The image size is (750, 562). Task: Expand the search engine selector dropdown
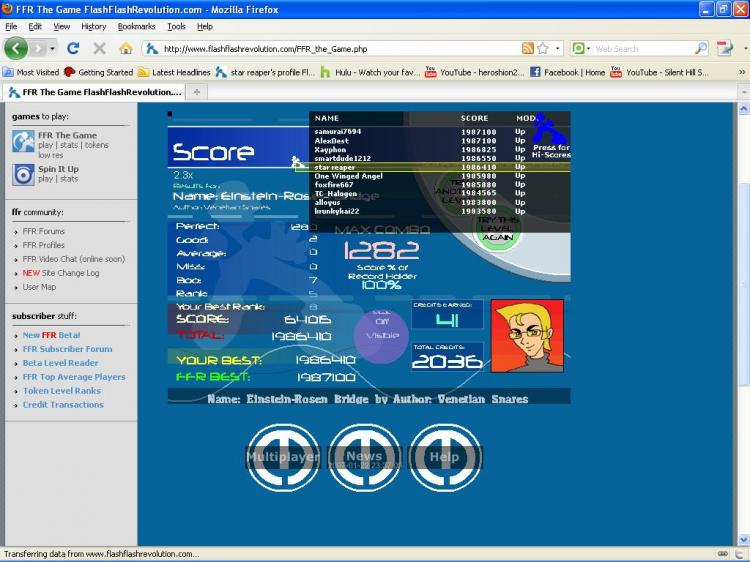pyautogui.click(x=581, y=48)
